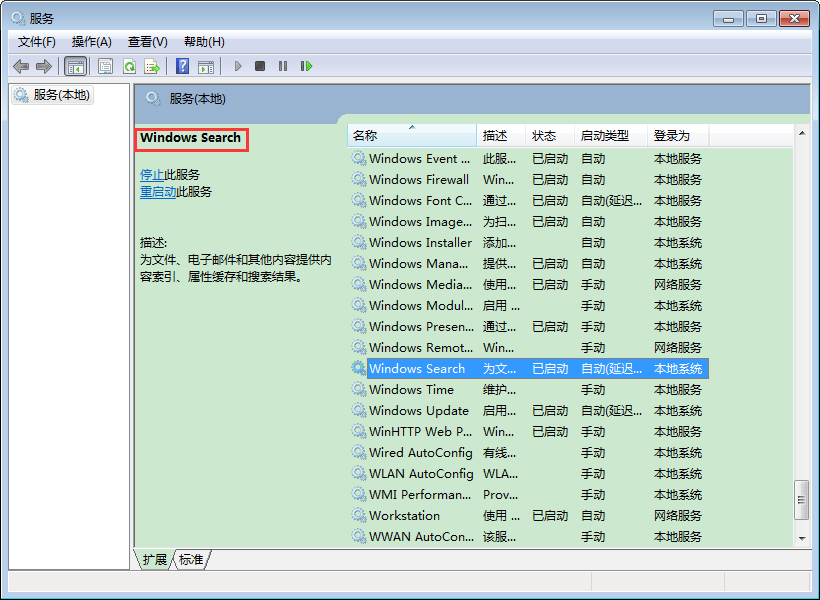Open properties via the toolbar icon

tap(105, 66)
